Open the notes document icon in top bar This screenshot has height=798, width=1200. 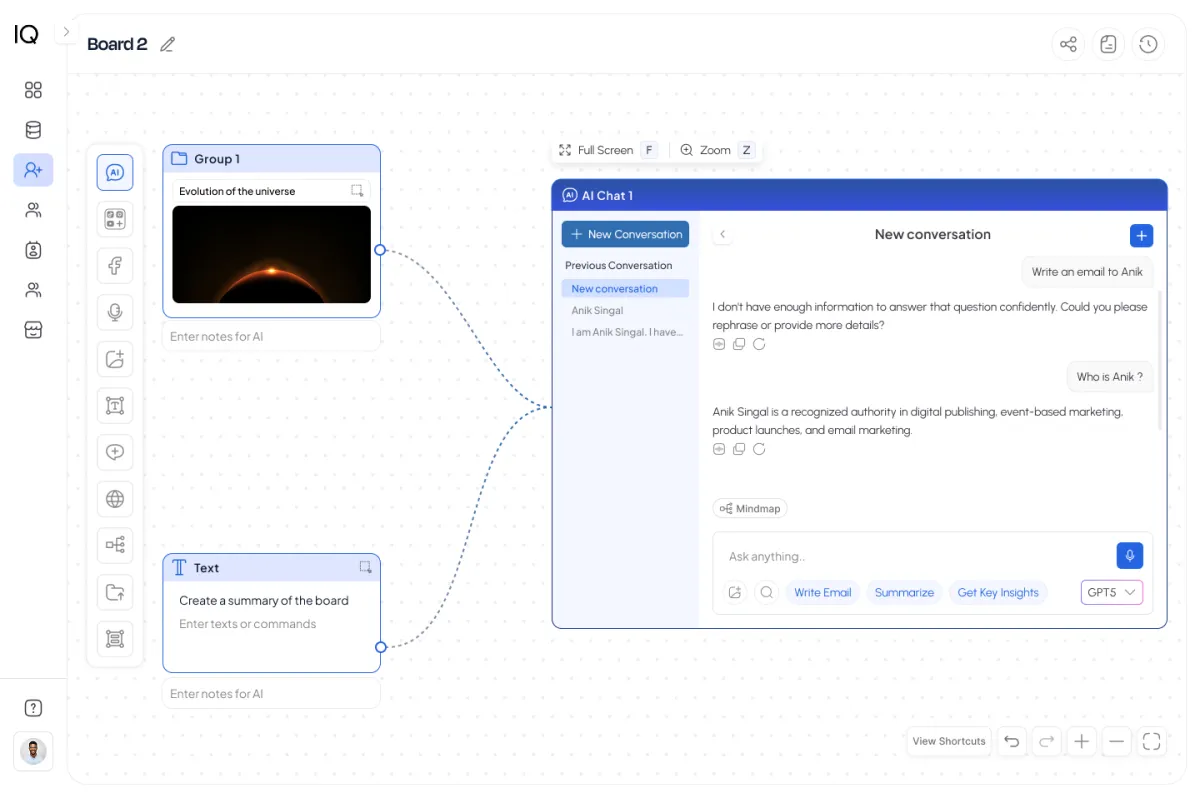click(x=1108, y=44)
